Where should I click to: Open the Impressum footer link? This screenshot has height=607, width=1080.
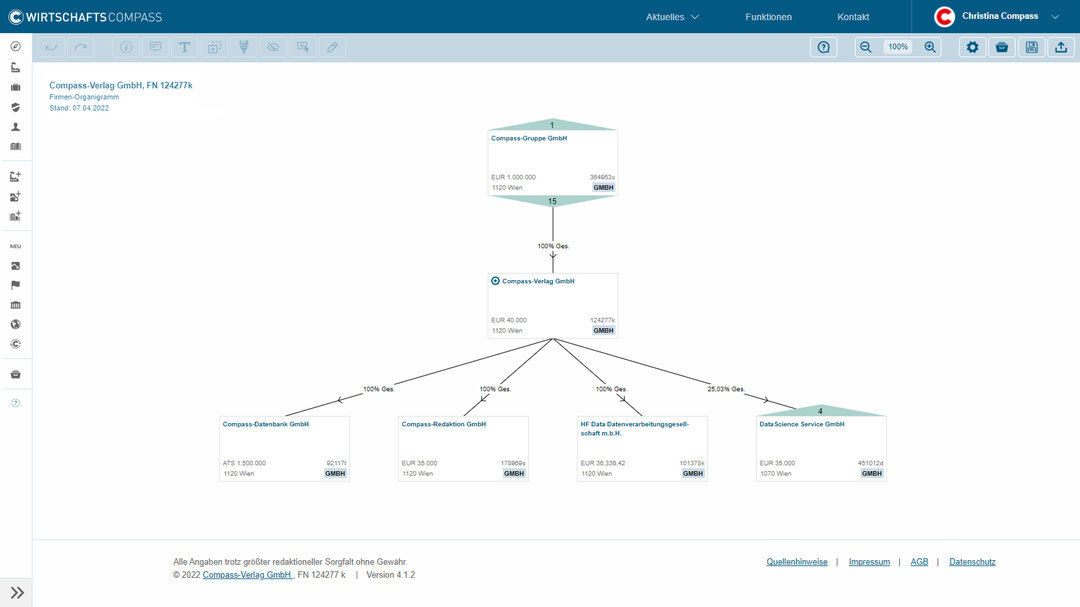click(869, 562)
